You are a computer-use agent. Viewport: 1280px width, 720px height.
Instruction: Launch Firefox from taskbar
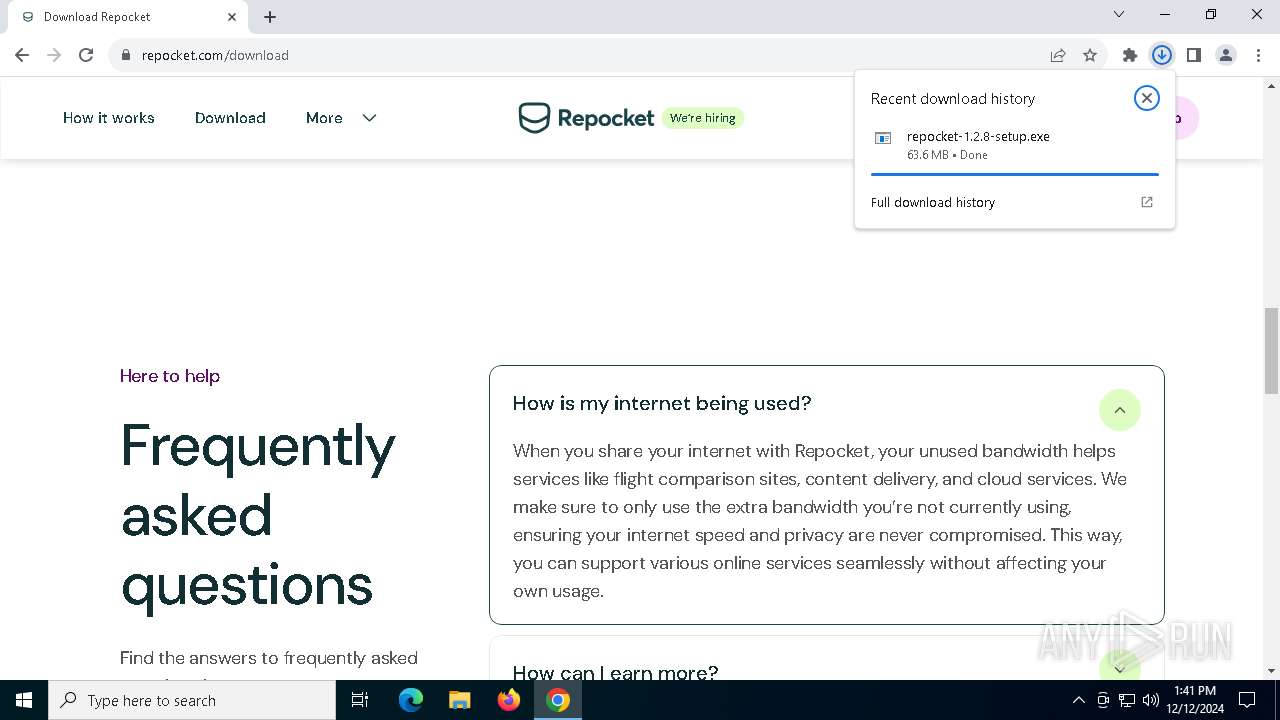click(509, 700)
